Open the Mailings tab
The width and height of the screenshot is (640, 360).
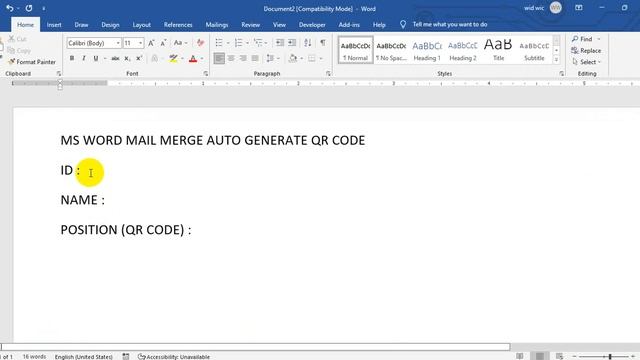(217, 25)
